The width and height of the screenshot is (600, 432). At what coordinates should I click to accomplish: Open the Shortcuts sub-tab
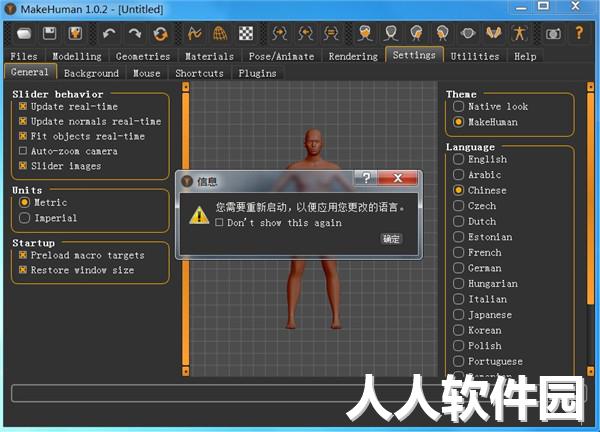tap(199, 73)
